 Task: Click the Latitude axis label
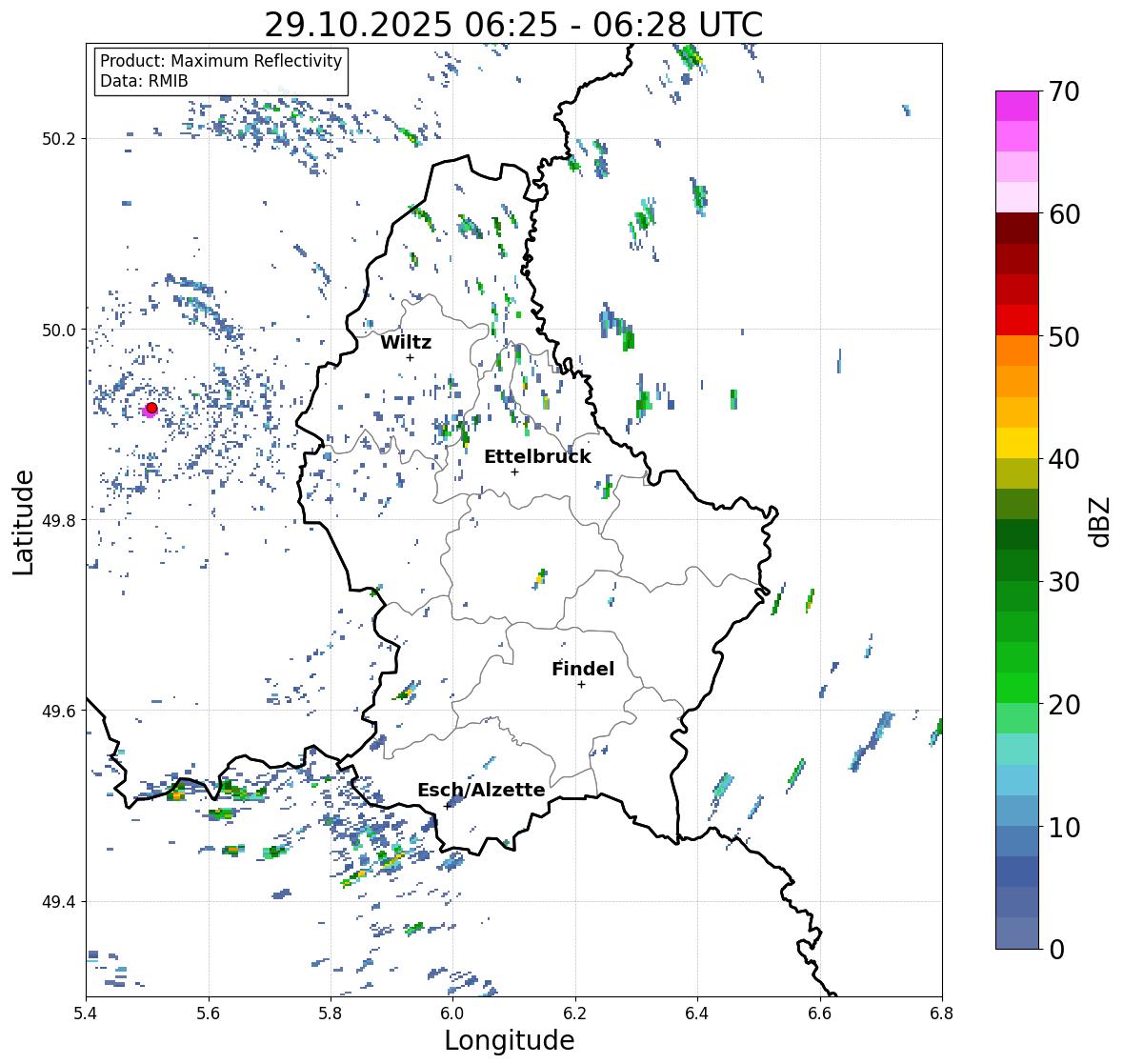tap(23, 523)
